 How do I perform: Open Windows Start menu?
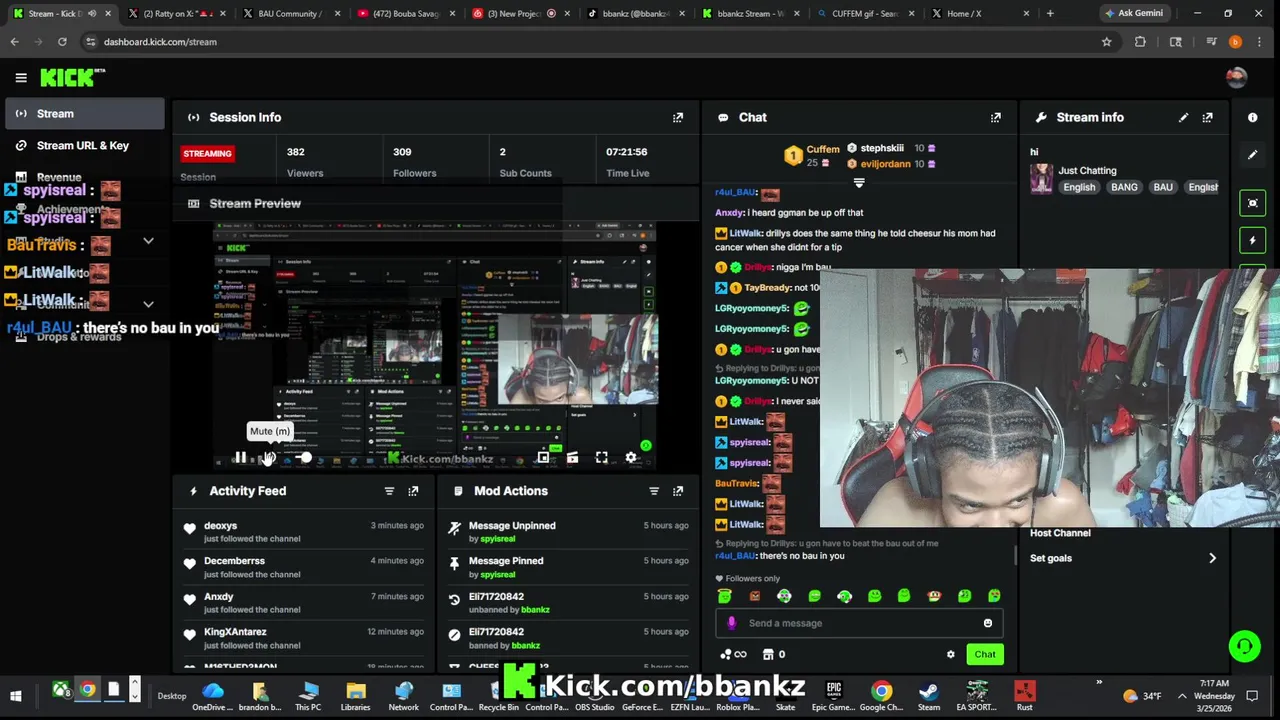pyautogui.click(x=16, y=695)
